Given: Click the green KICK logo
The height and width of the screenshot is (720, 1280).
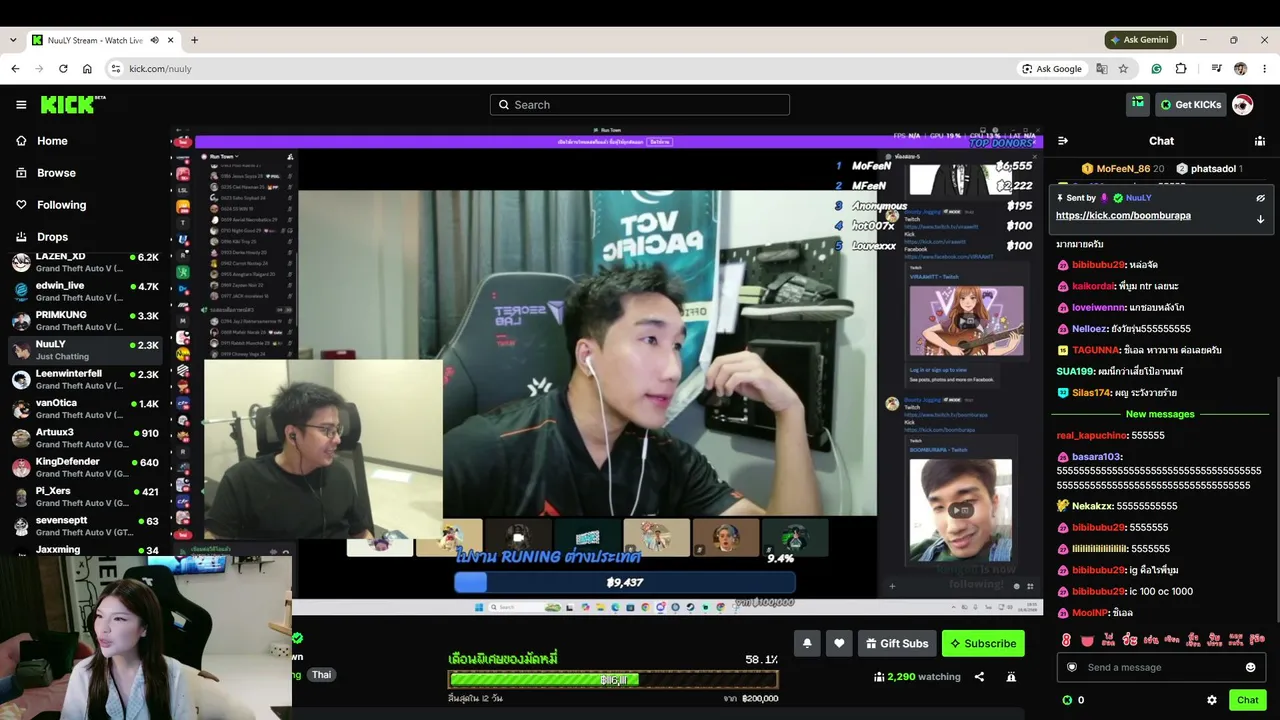Looking at the screenshot, I should click(72, 104).
